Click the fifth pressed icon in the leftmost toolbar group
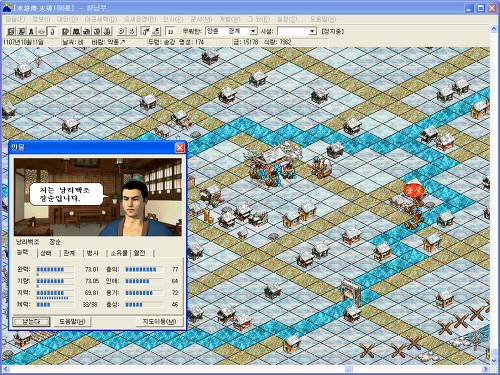Viewport: 500px width, 375px height. pyautogui.click(x=52, y=31)
